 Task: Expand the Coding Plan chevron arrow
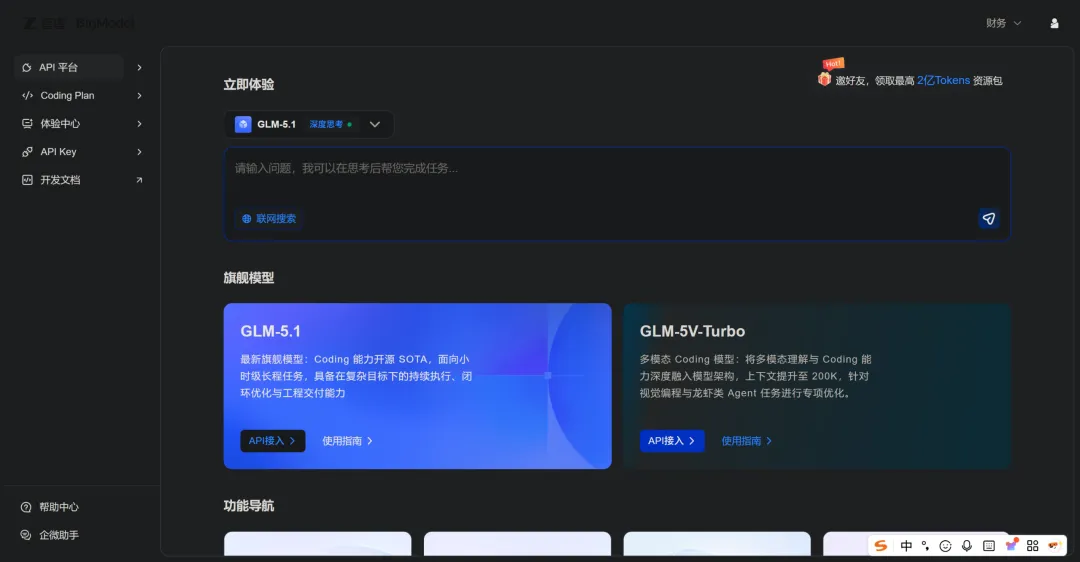point(139,96)
